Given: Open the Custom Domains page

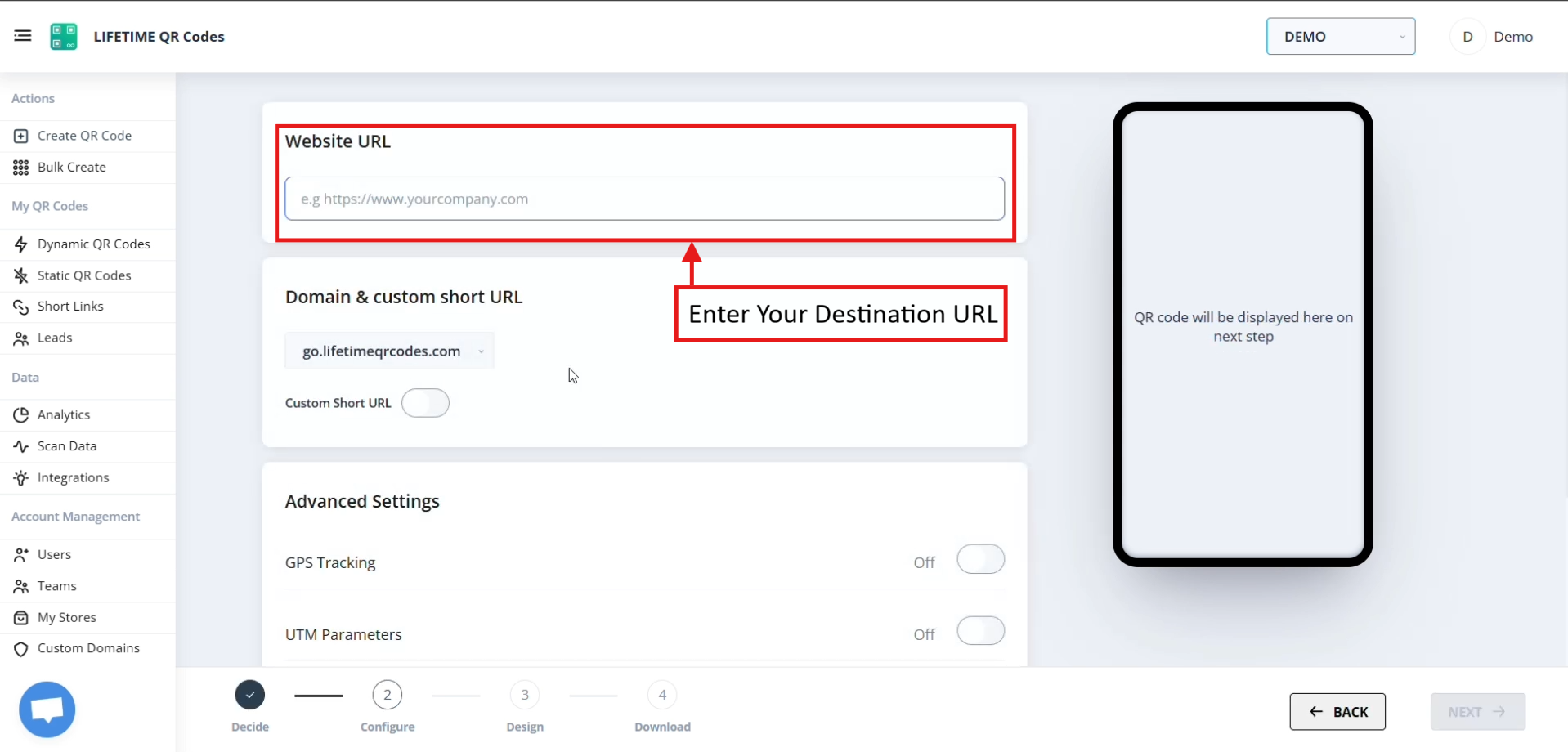Looking at the screenshot, I should [x=87, y=647].
